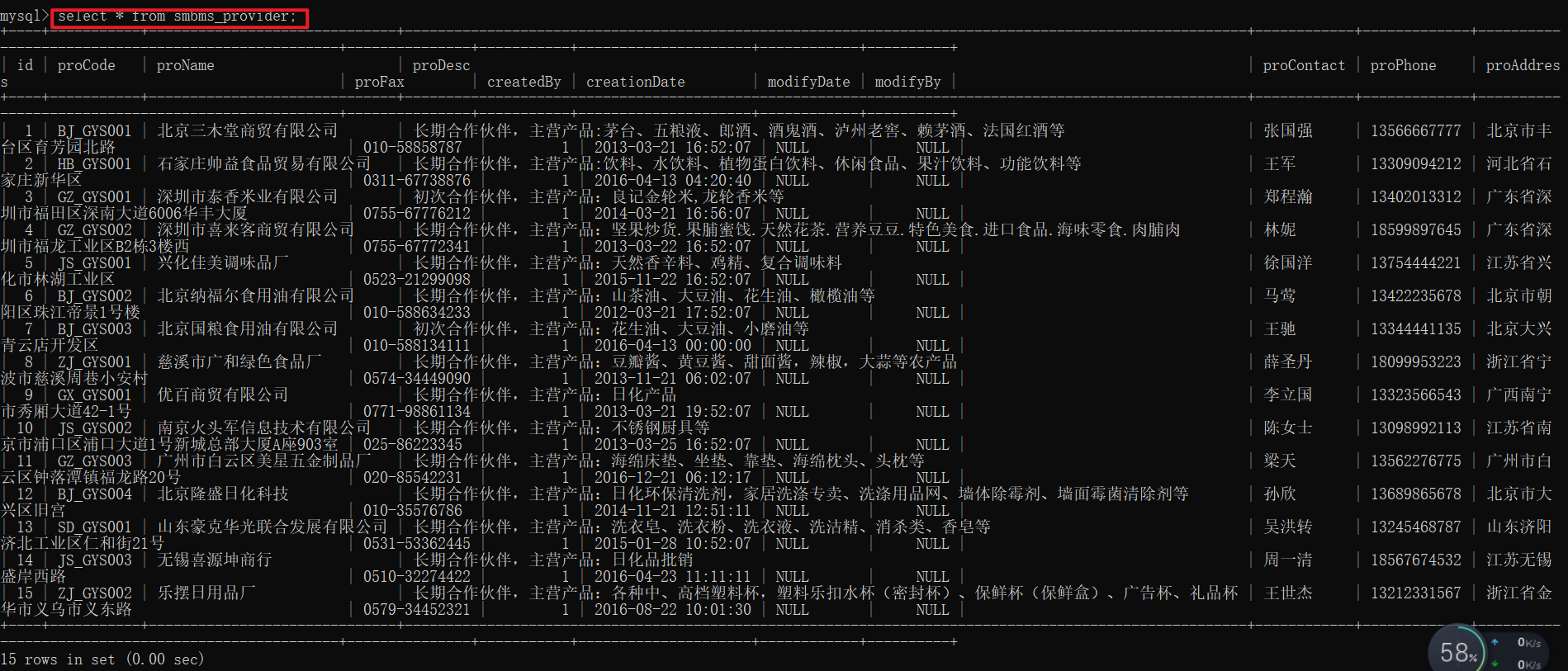The height and width of the screenshot is (671, 1568).
Task: Click the code 'JS_GYS001'
Action: pos(94,262)
